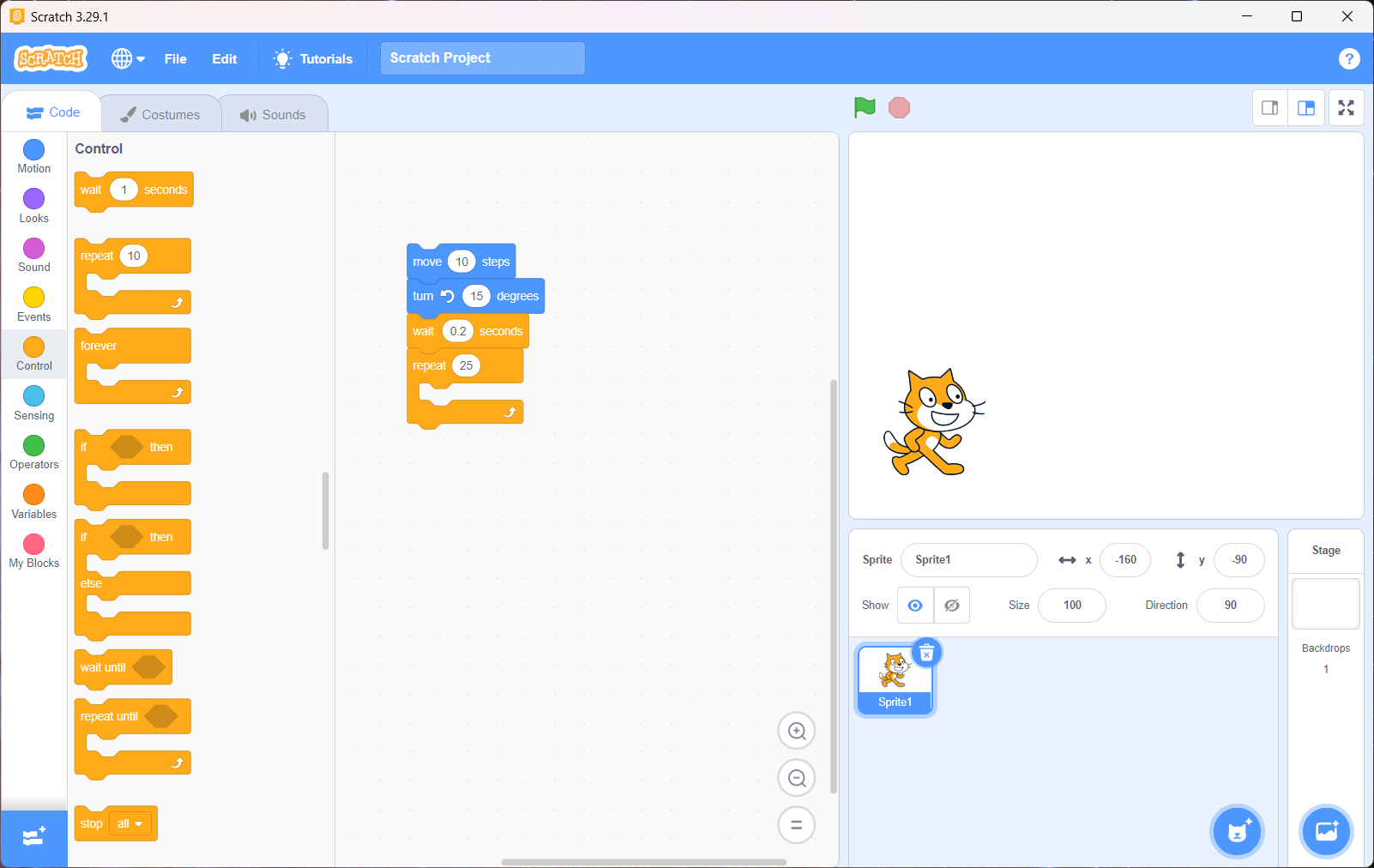Reset workspace zoom with equals button

796,825
